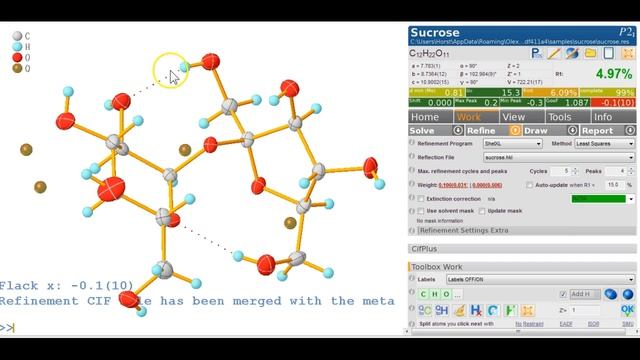Click the '...' more elements button
This screenshot has height=360, width=640.
coord(458,294)
